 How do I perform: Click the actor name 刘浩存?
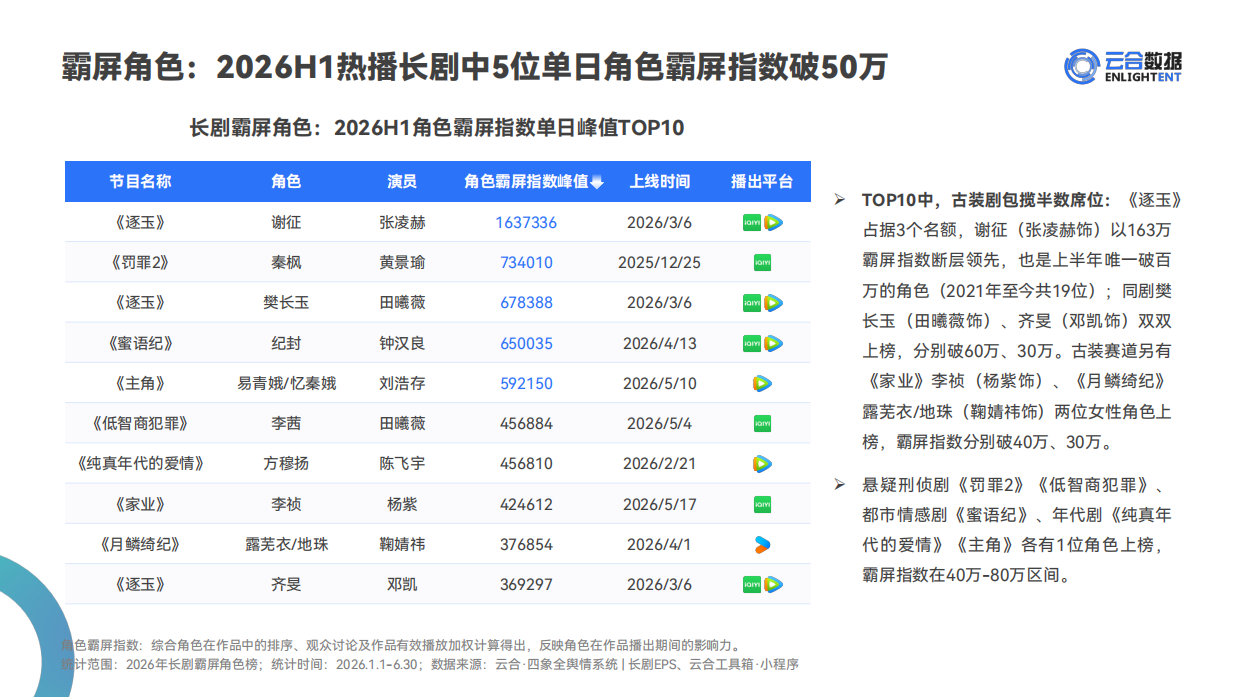click(x=402, y=383)
